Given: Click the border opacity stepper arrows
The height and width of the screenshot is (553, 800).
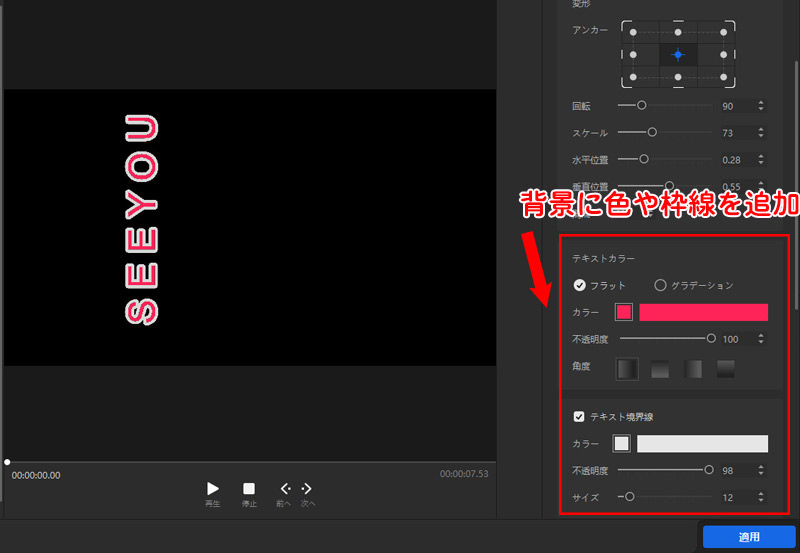Looking at the screenshot, I should coord(761,470).
